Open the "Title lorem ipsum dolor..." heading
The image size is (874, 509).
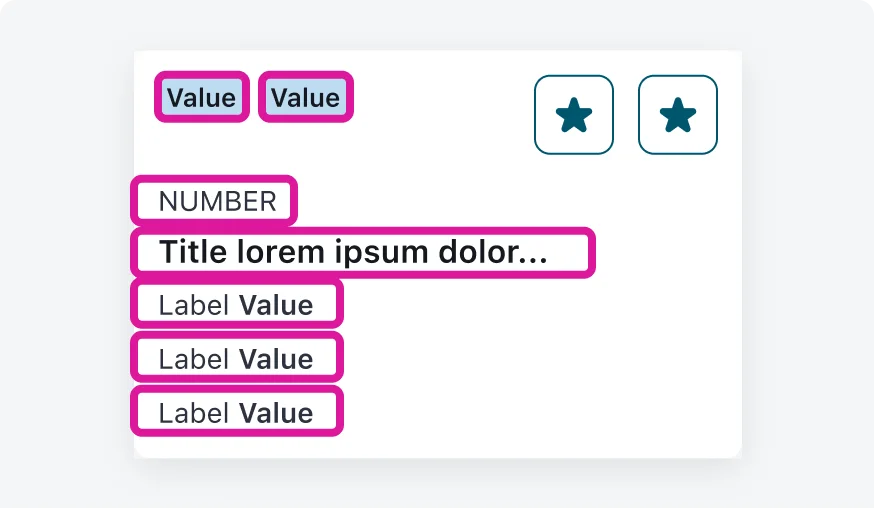(x=353, y=252)
